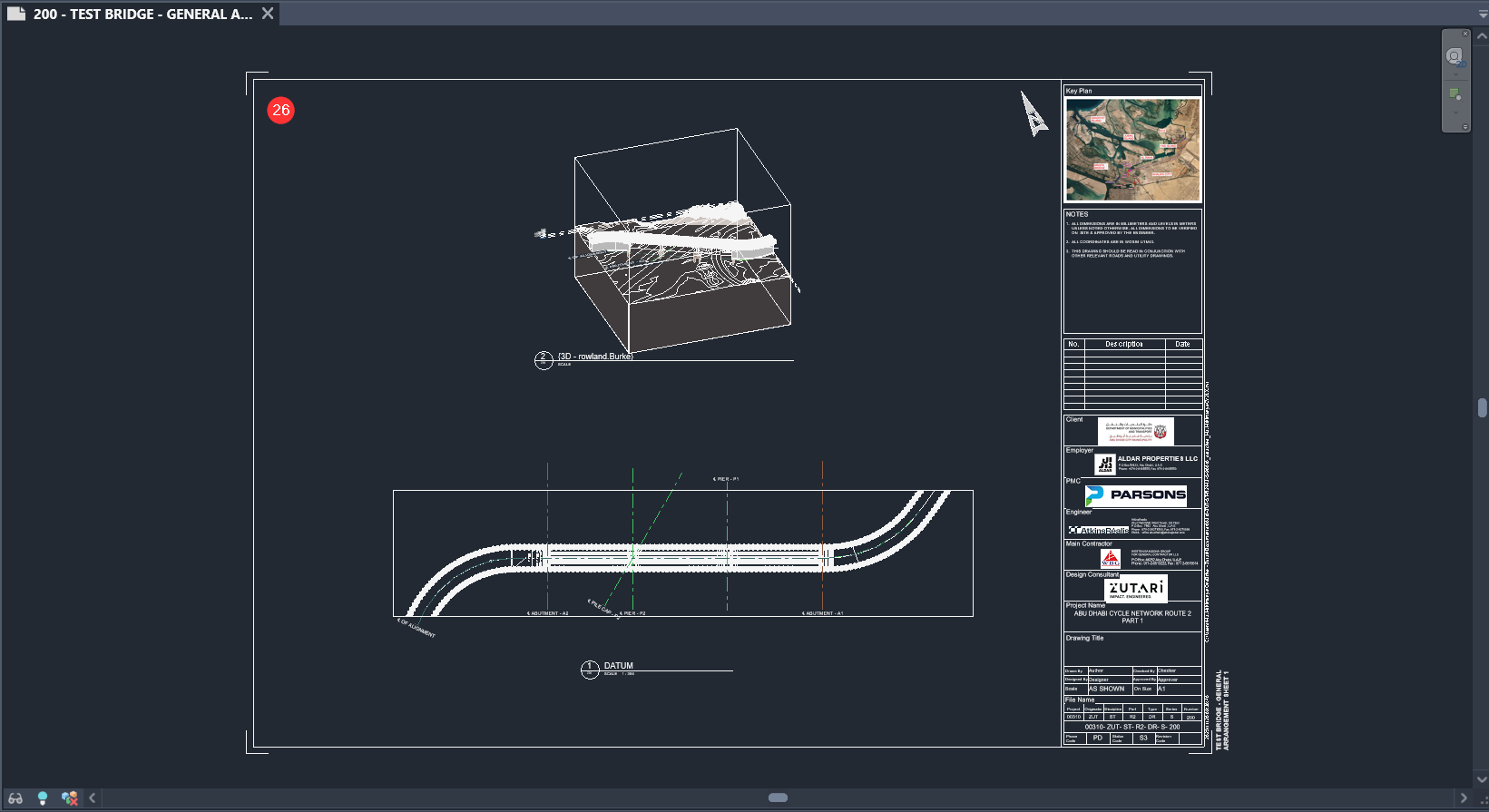Toggle Reveal Hidden Elements lightbulb
This screenshot has height=812, width=1489.
tap(42, 798)
